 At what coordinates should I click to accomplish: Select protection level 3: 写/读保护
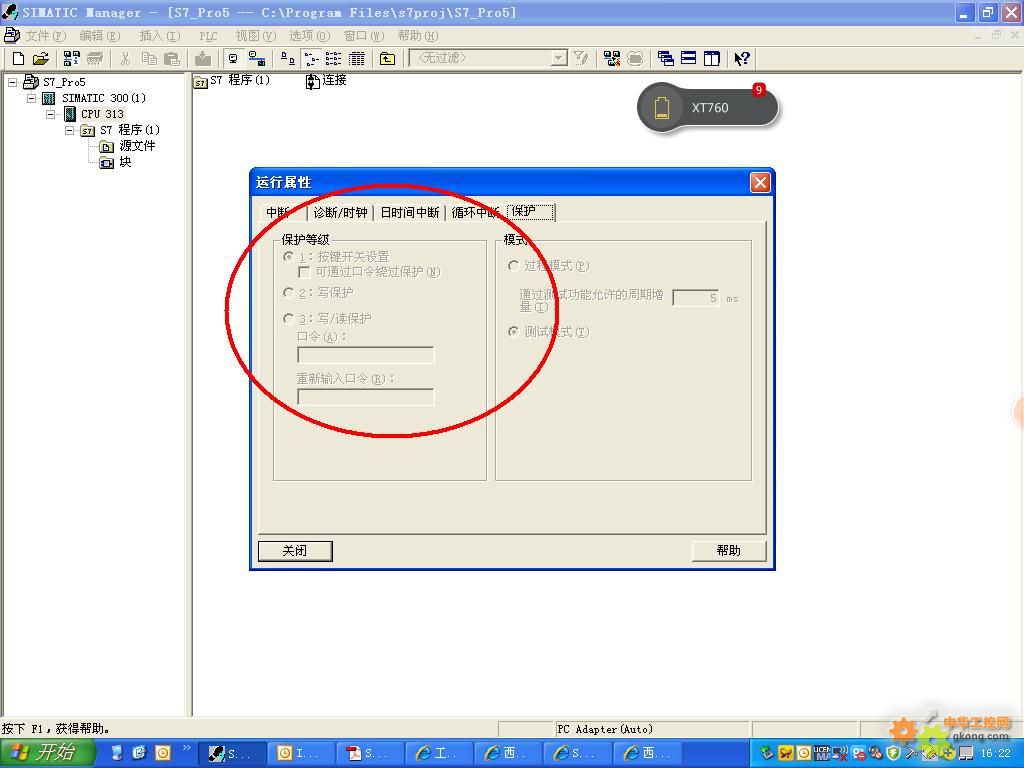288,319
